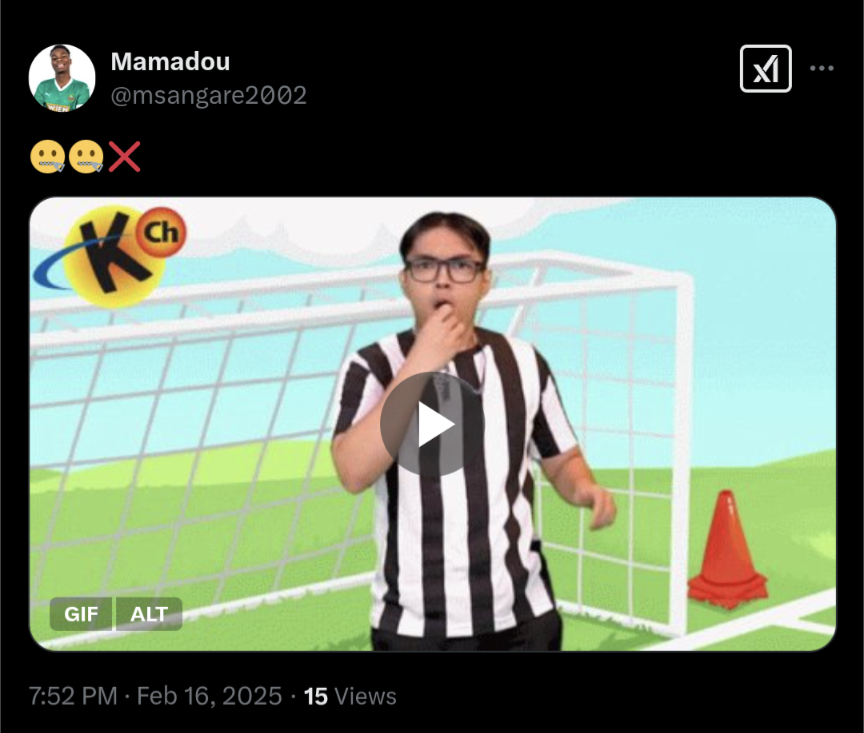Screen dimensions: 864x733
Task: Click the Grok icon beside the post
Action: tap(765, 69)
